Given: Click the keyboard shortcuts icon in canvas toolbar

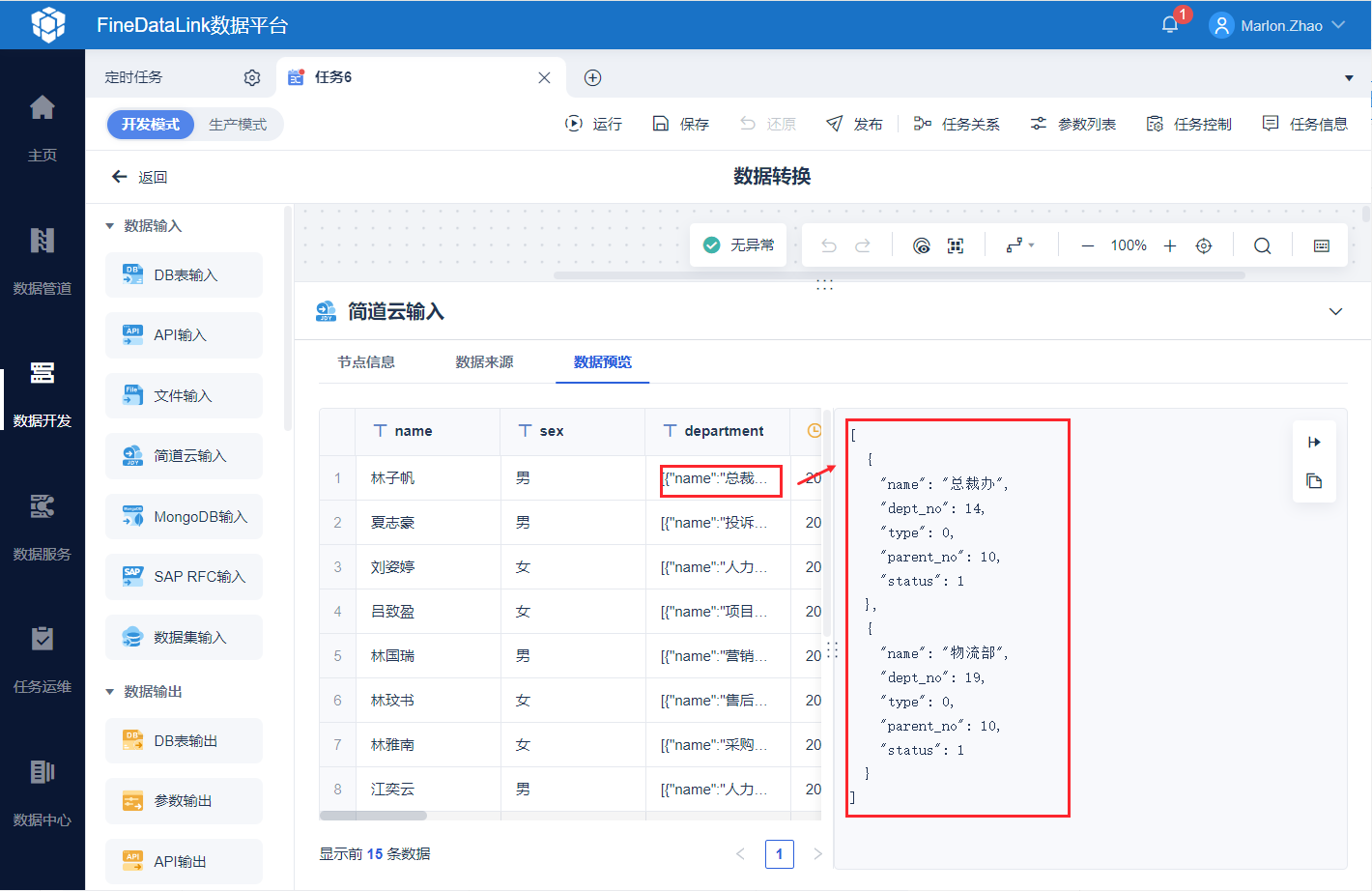Looking at the screenshot, I should [1322, 245].
